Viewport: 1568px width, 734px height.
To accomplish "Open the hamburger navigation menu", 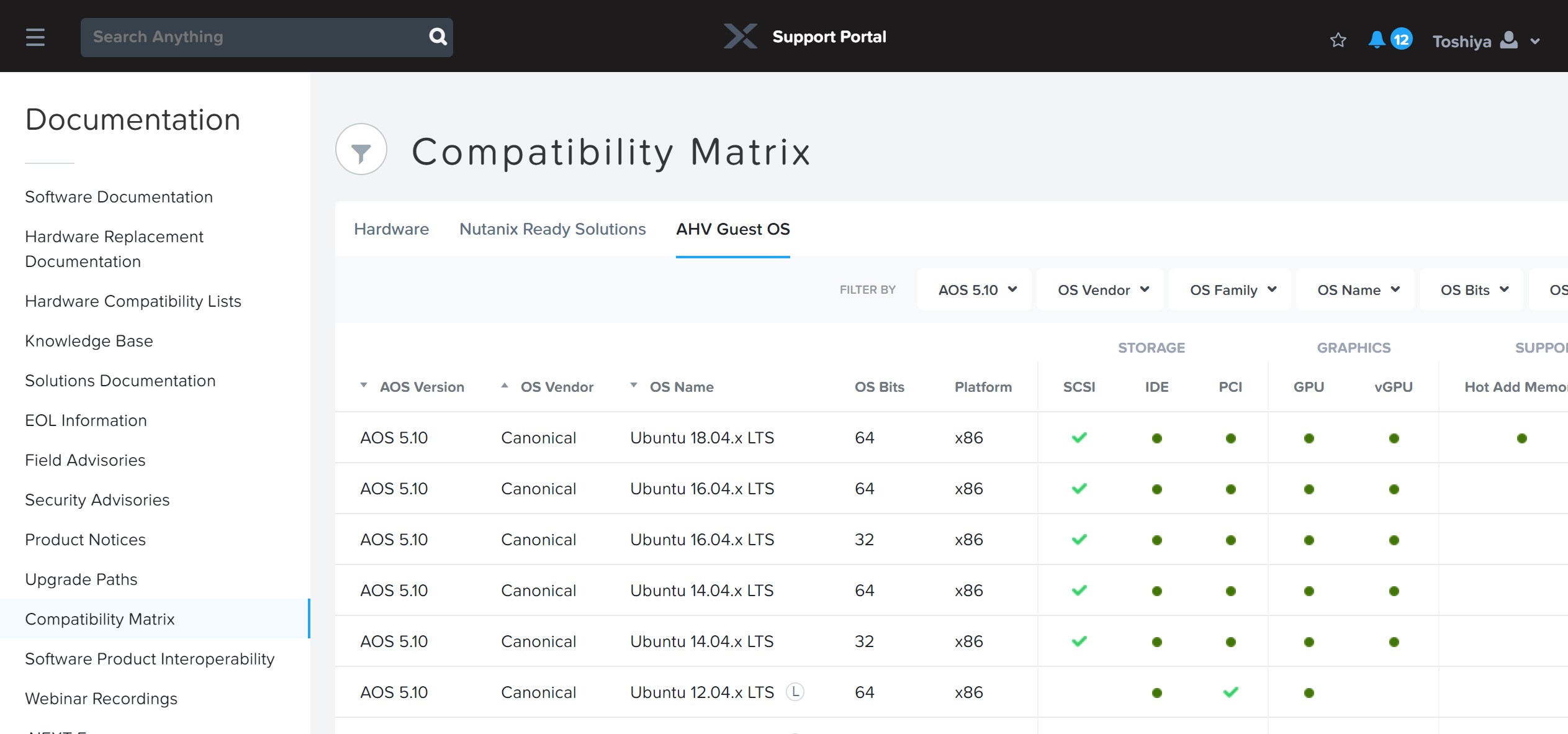I will coord(35,37).
